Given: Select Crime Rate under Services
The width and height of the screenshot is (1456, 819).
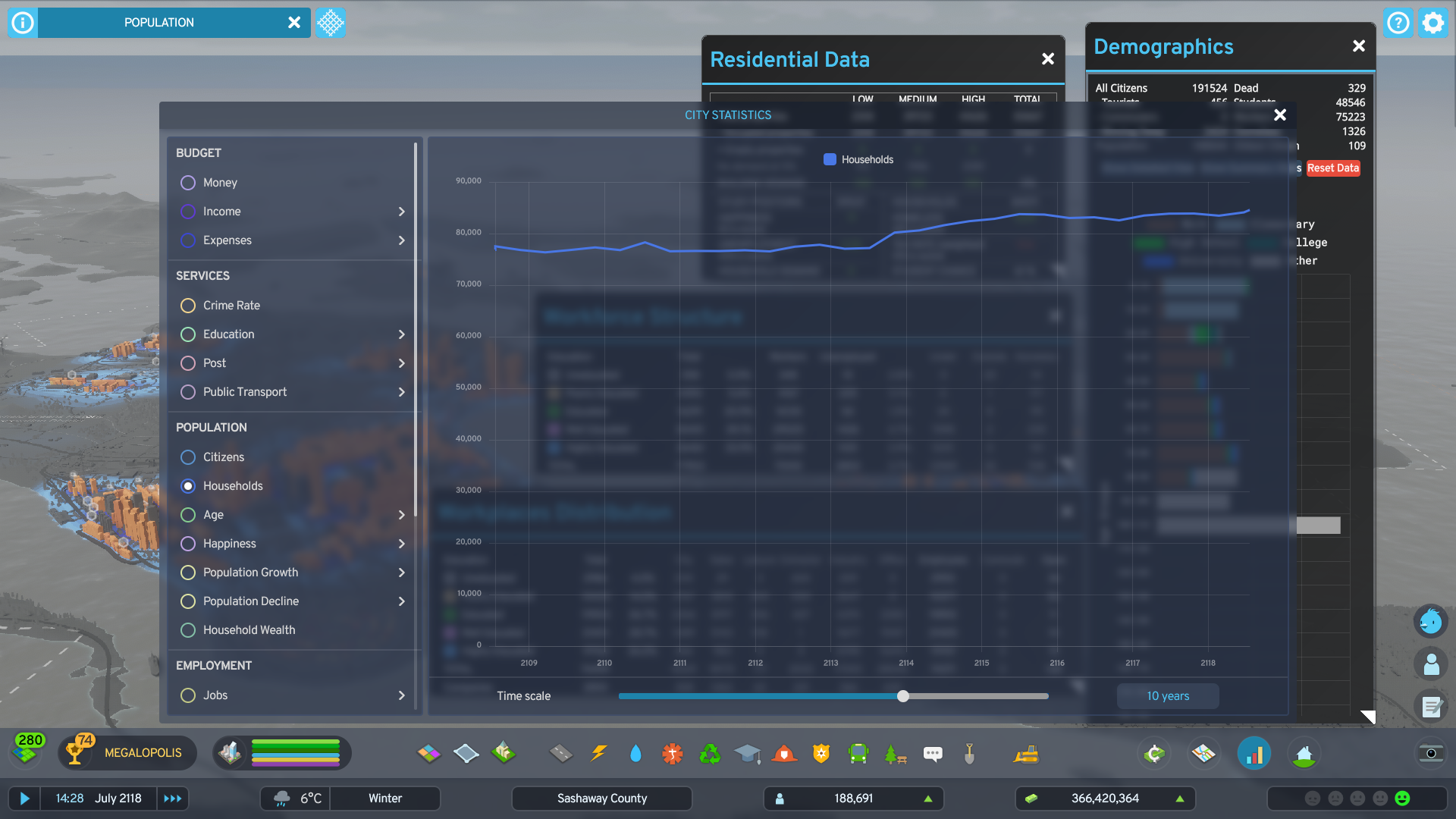Looking at the screenshot, I should point(188,306).
